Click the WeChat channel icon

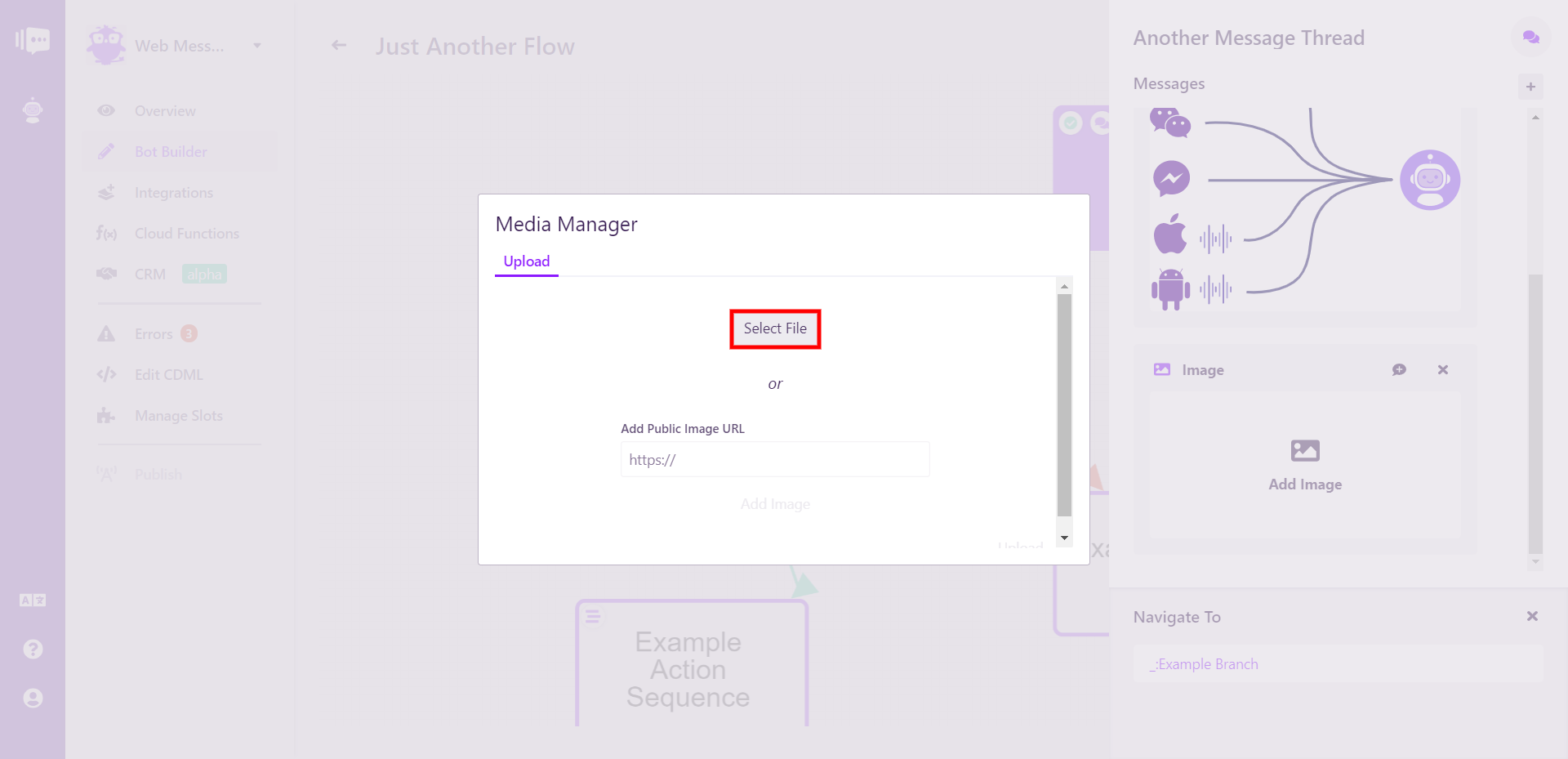1170,123
